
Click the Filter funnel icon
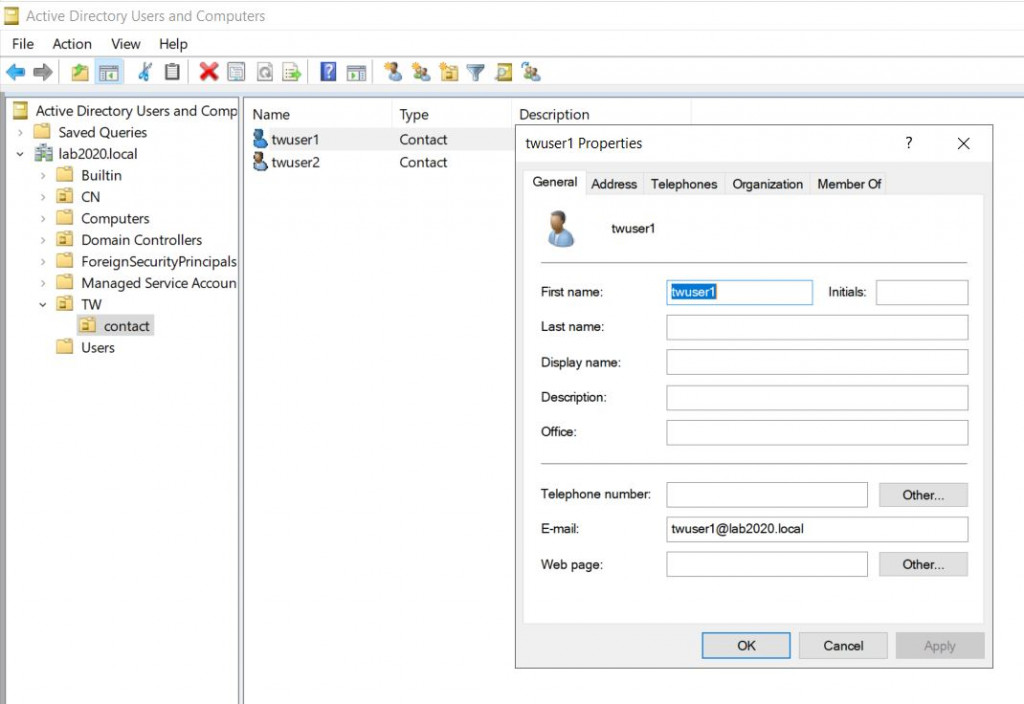tap(476, 72)
